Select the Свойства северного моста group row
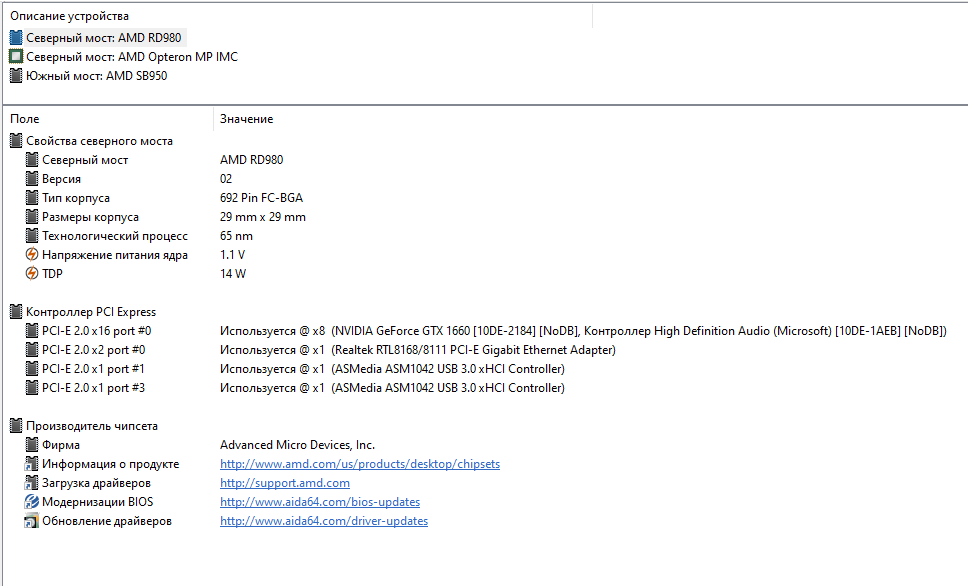Screen dimensions: 968x586 tap(99, 141)
